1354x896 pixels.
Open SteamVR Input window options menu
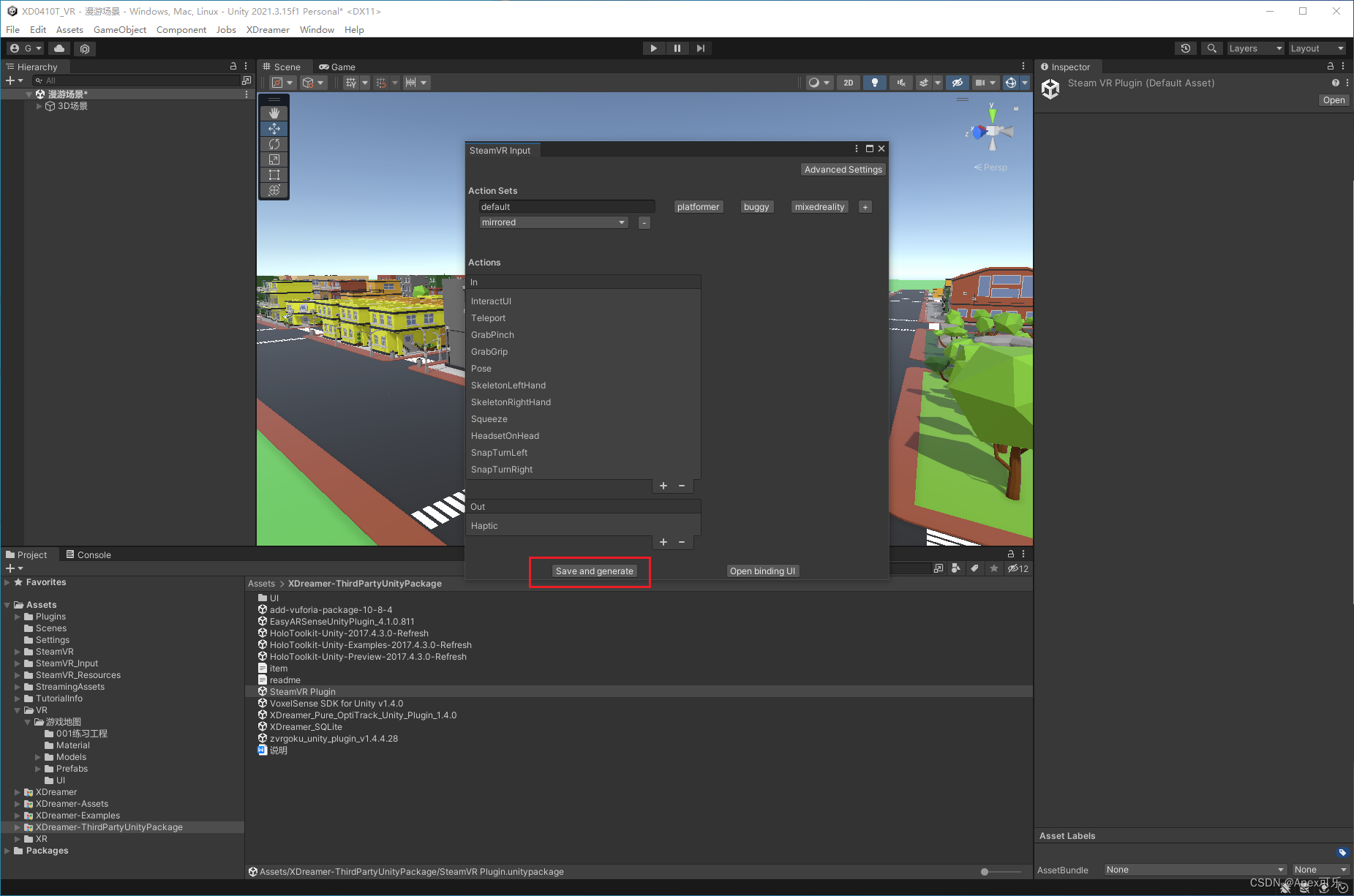pyautogui.click(x=857, y=148)
